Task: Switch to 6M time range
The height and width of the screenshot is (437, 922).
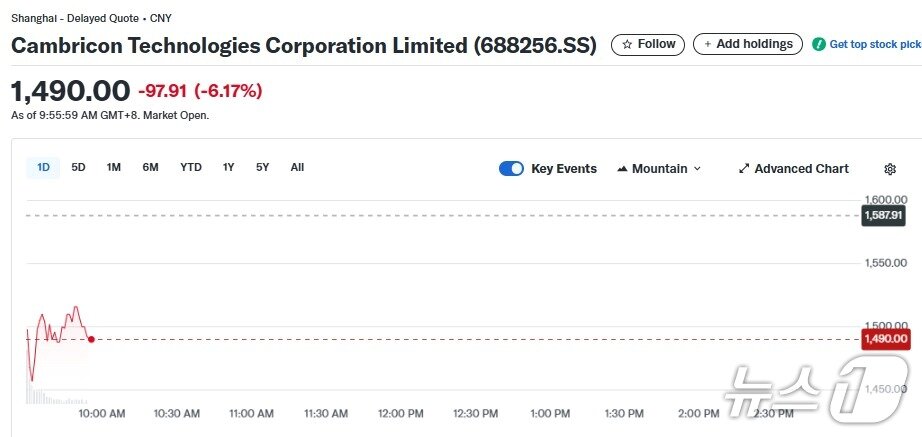Action: (150, 167)
